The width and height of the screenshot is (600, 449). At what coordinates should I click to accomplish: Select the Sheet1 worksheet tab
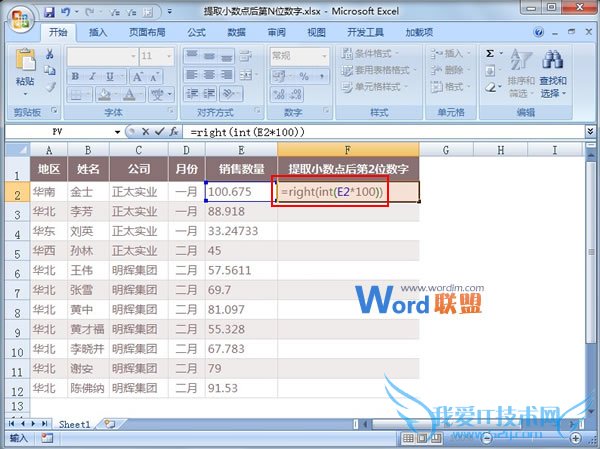[x=75, y=424]
